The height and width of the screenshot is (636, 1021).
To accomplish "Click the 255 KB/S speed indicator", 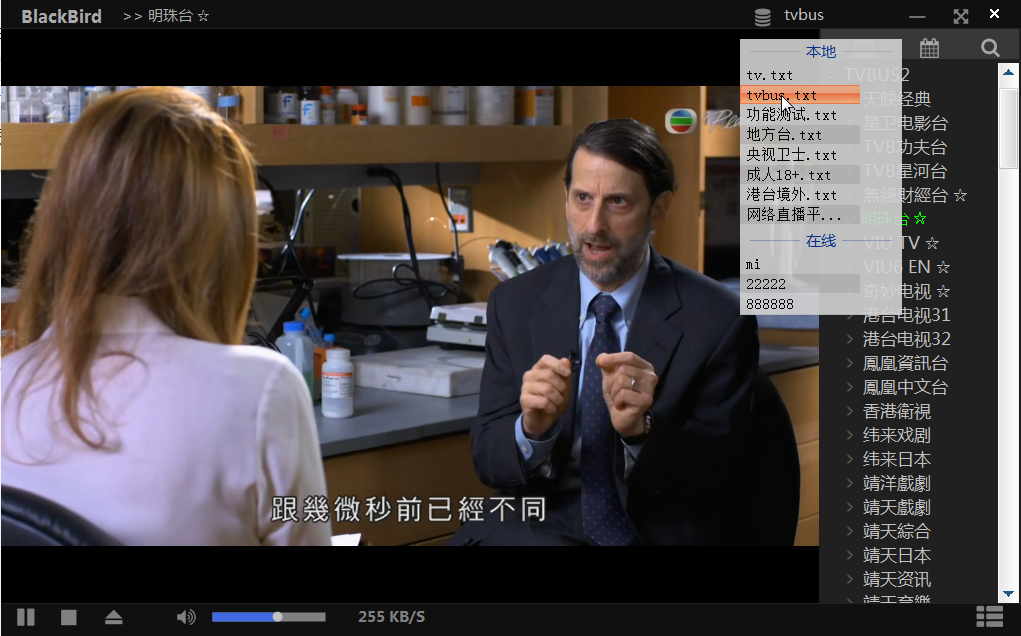I will (391, 616).
